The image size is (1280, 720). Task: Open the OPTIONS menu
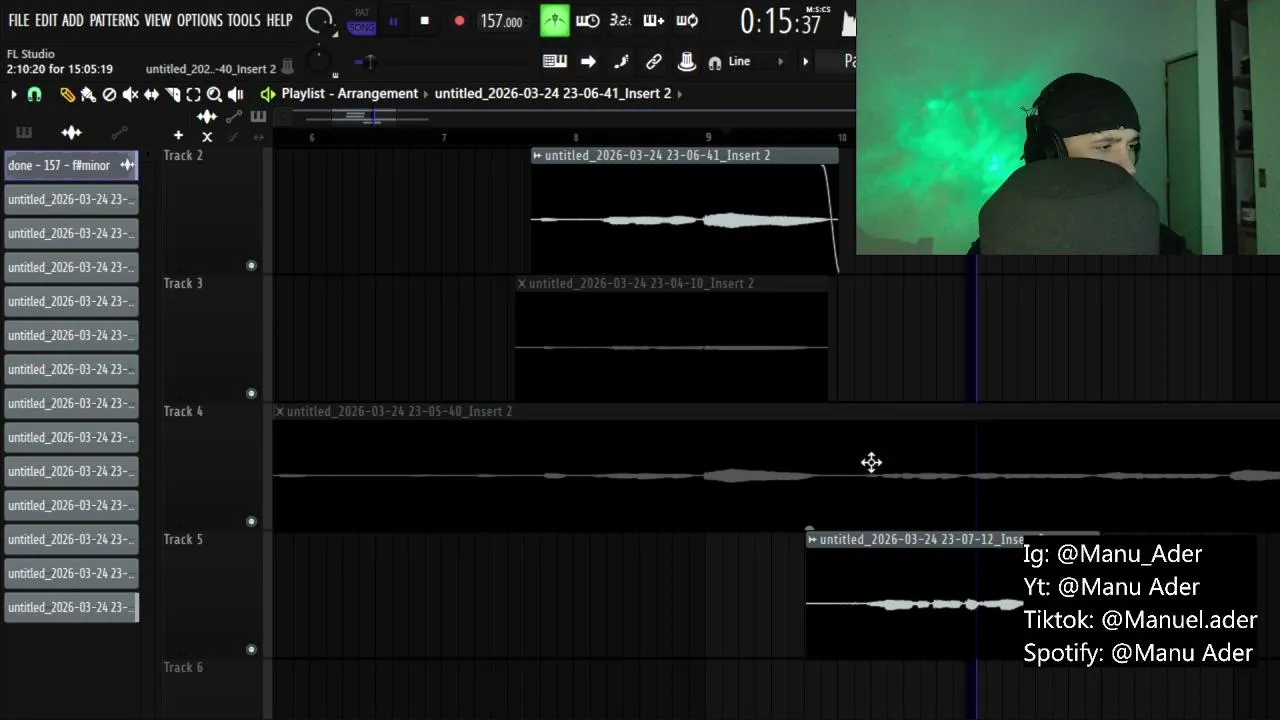pos(199,20)
